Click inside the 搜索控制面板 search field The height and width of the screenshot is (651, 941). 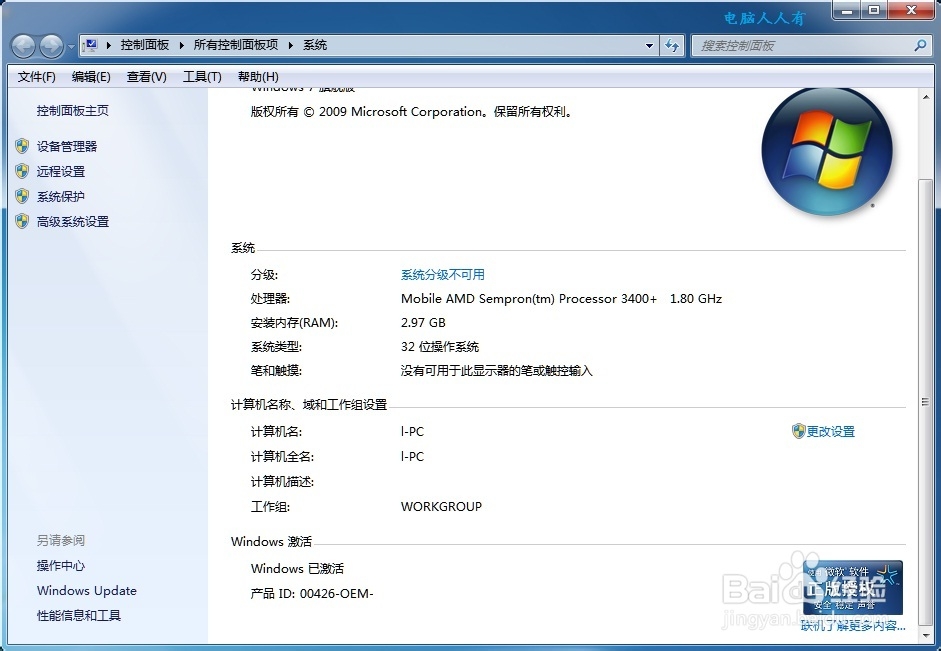(x=800, y=45)
